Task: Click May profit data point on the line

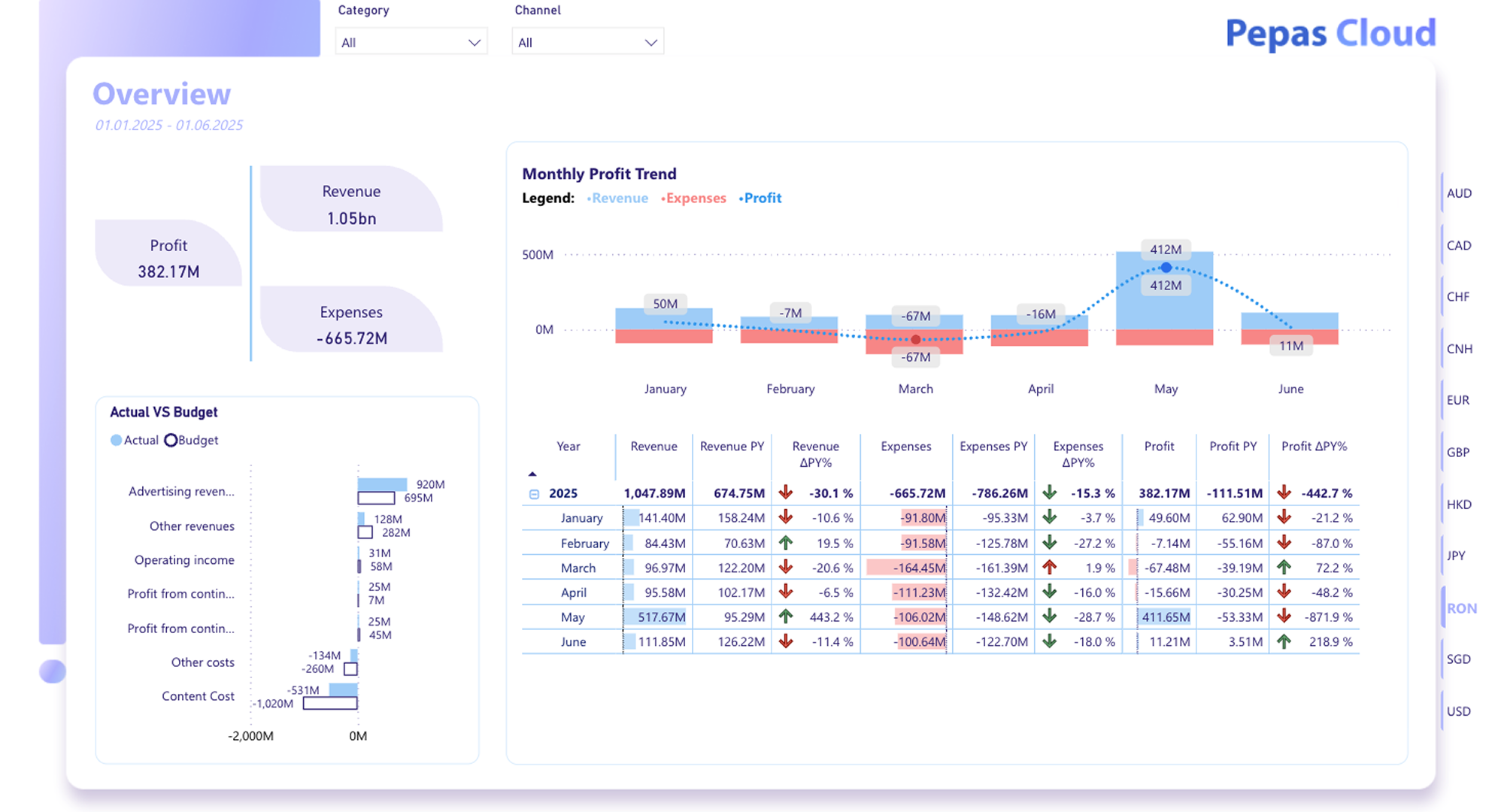Action: pyautogui.click(x=1166, y=268)
